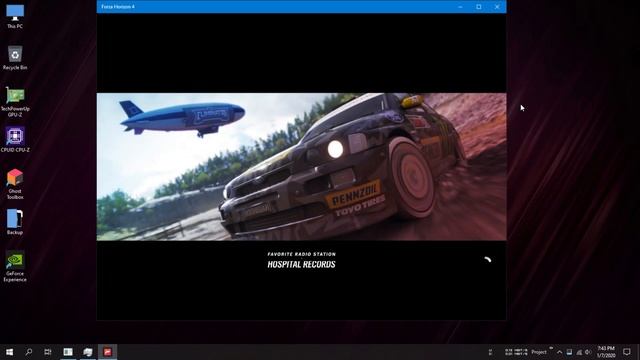Open the Backup desktop icon
Screen dimensions: 640x360
click(x=15, y=222)
